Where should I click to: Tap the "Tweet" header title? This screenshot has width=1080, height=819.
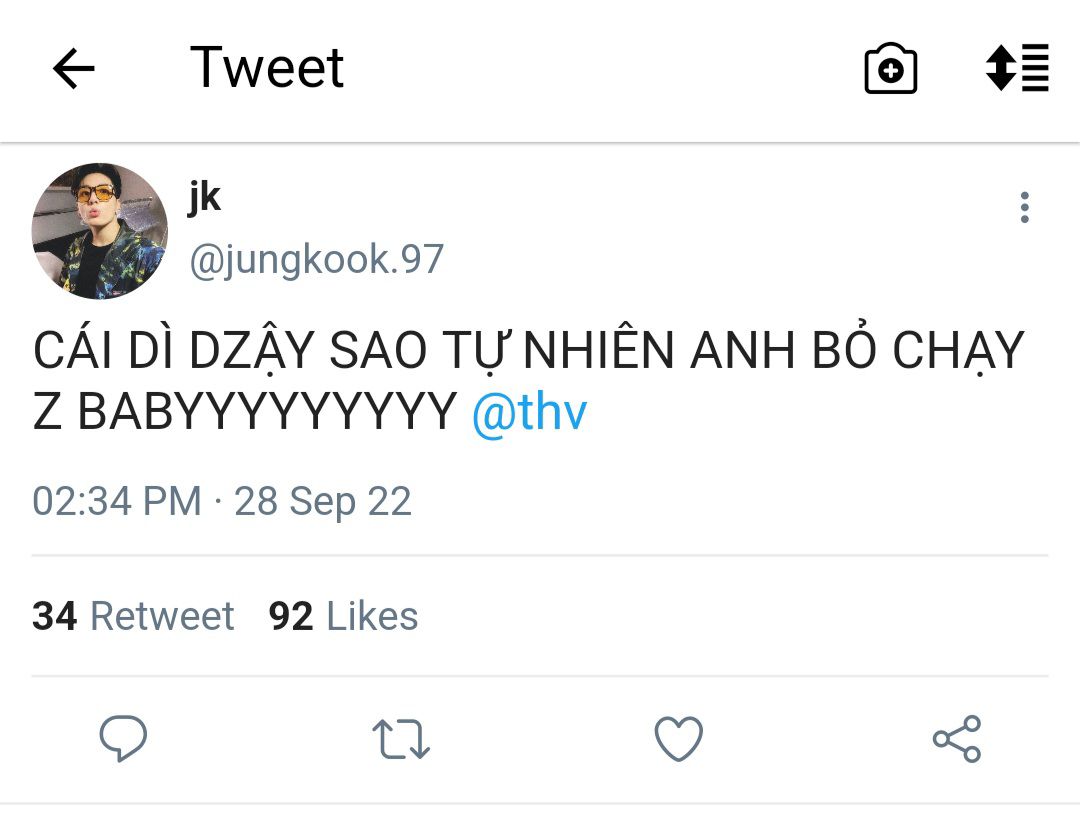tap(267, 68)
